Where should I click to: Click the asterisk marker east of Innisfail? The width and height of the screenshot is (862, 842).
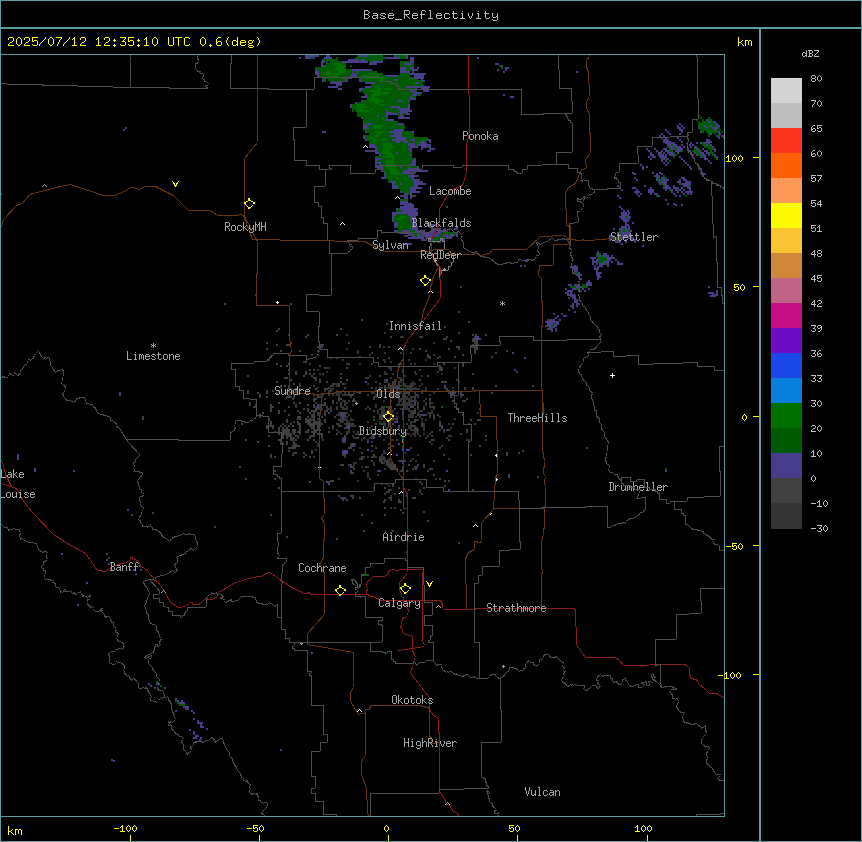point(502,303)
